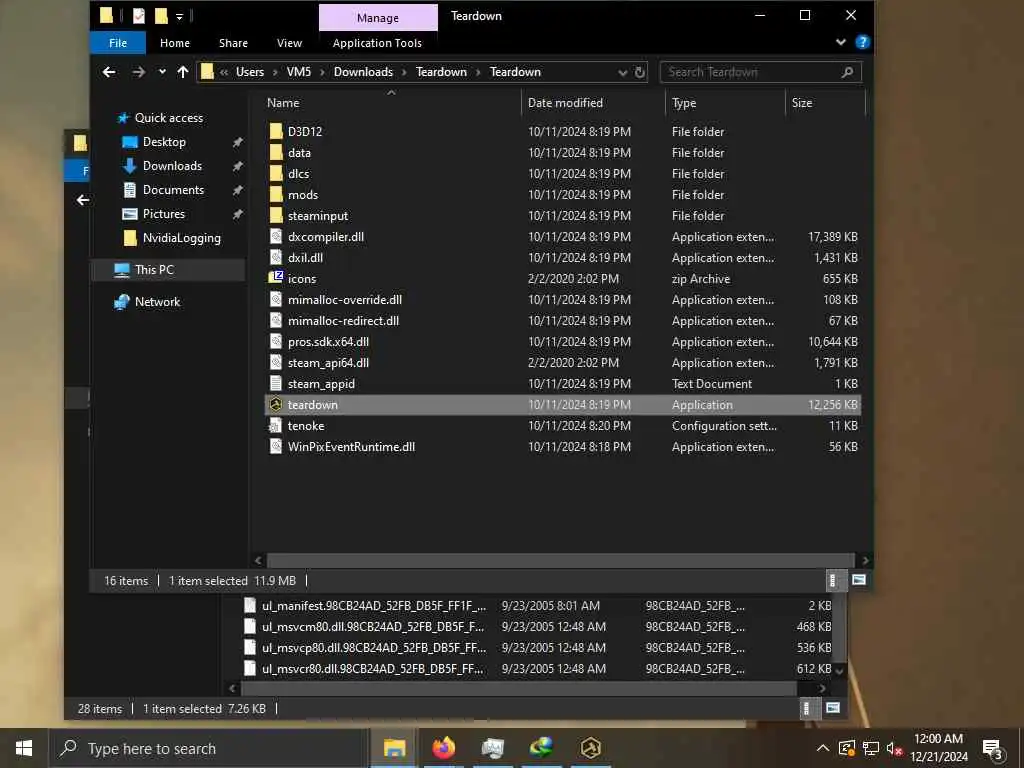The width and height of the screenshot is (1024, 768).
Task: Open the globe app on taskbar
Action: 541,748
